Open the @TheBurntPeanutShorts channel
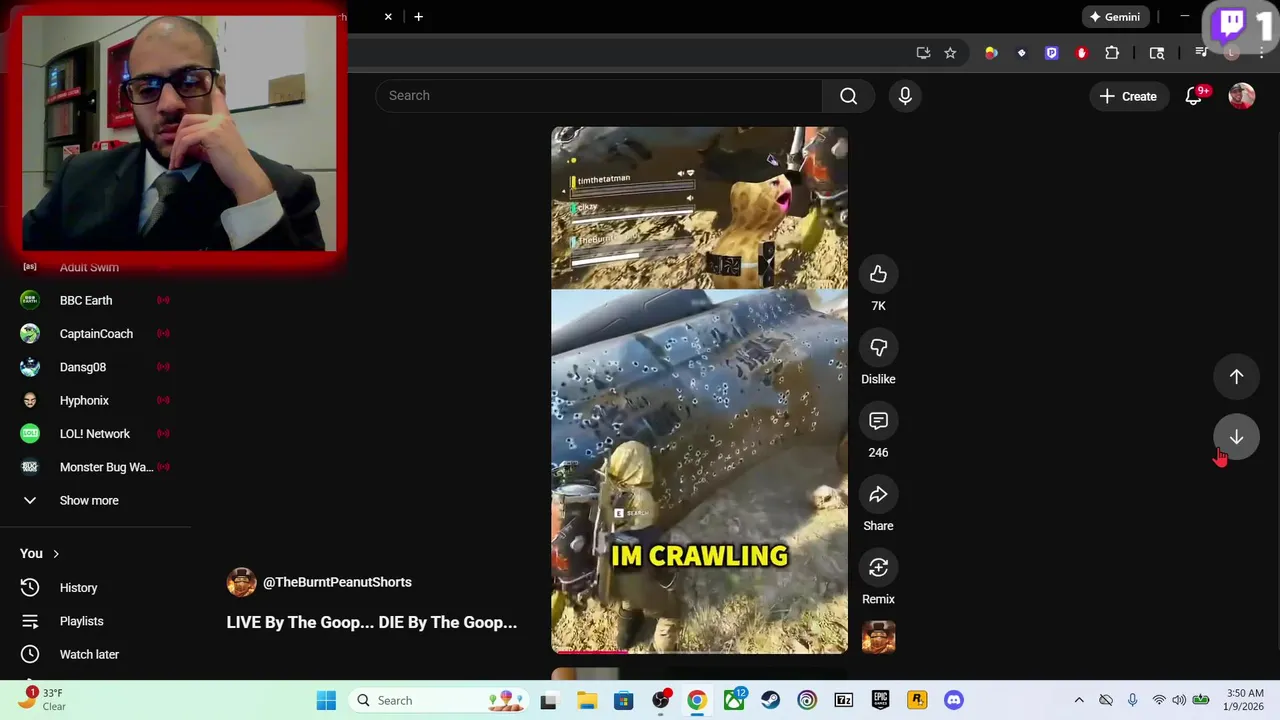The height and width of the screenshot is (720, 1280). 337,582
